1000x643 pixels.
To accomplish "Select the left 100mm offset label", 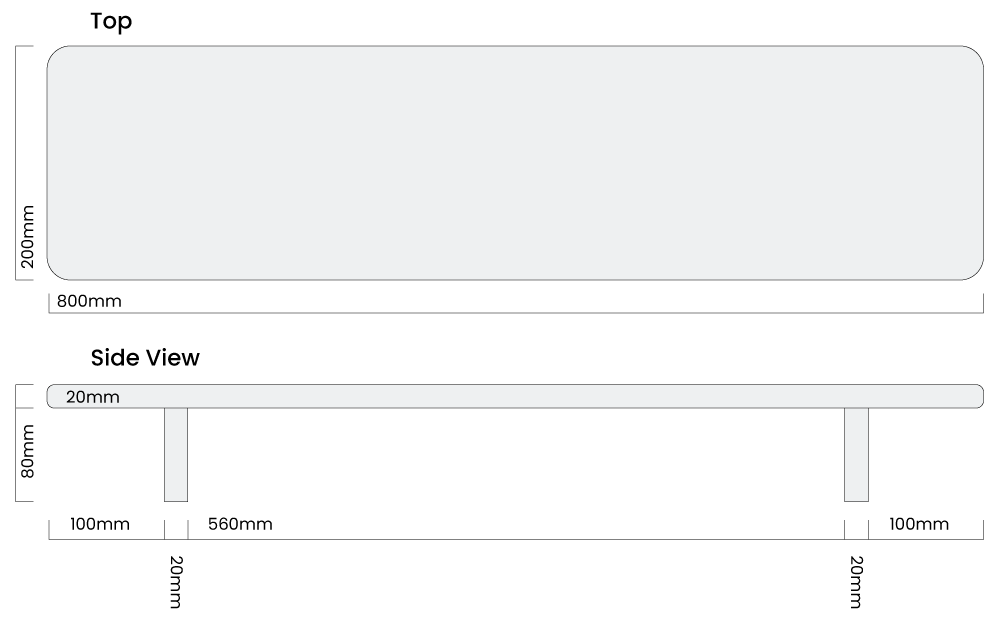I will click(99, 524).
